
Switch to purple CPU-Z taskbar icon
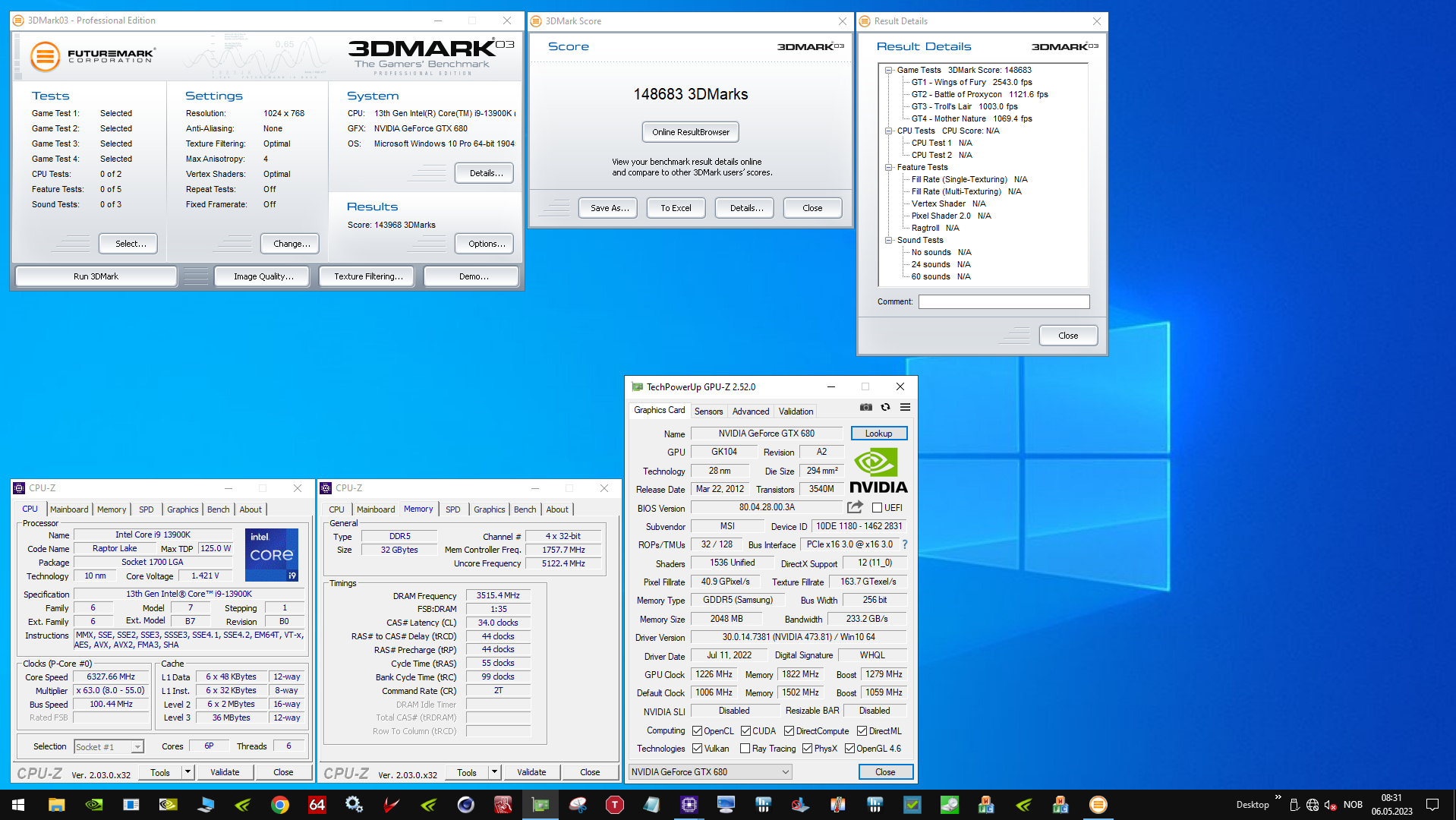[689, 805]
